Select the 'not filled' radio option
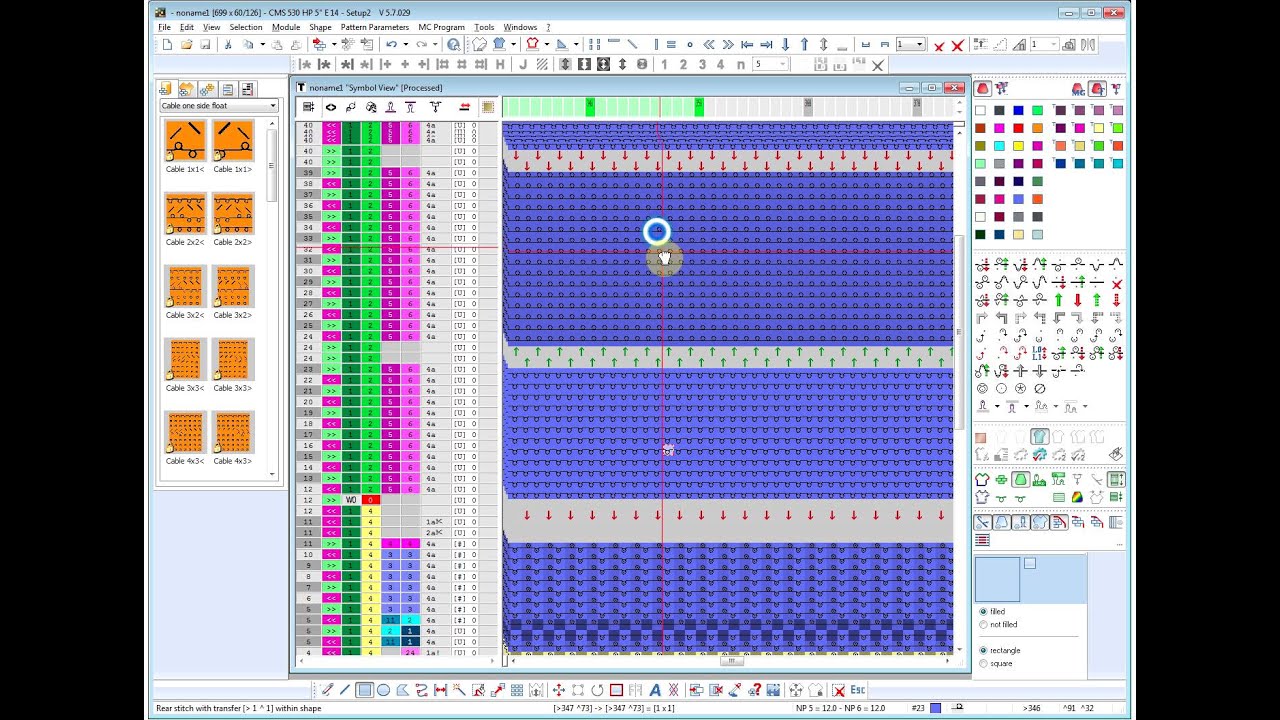Screen dimensions: 1280x720 [x=983, y=624]
